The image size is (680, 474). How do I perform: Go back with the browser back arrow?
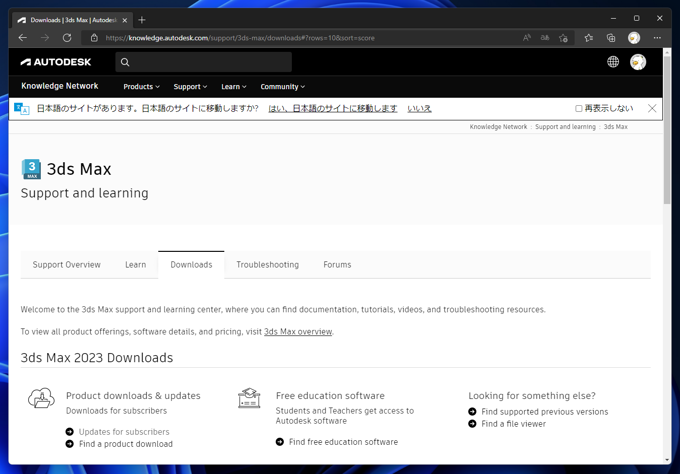tap(23, 38)
